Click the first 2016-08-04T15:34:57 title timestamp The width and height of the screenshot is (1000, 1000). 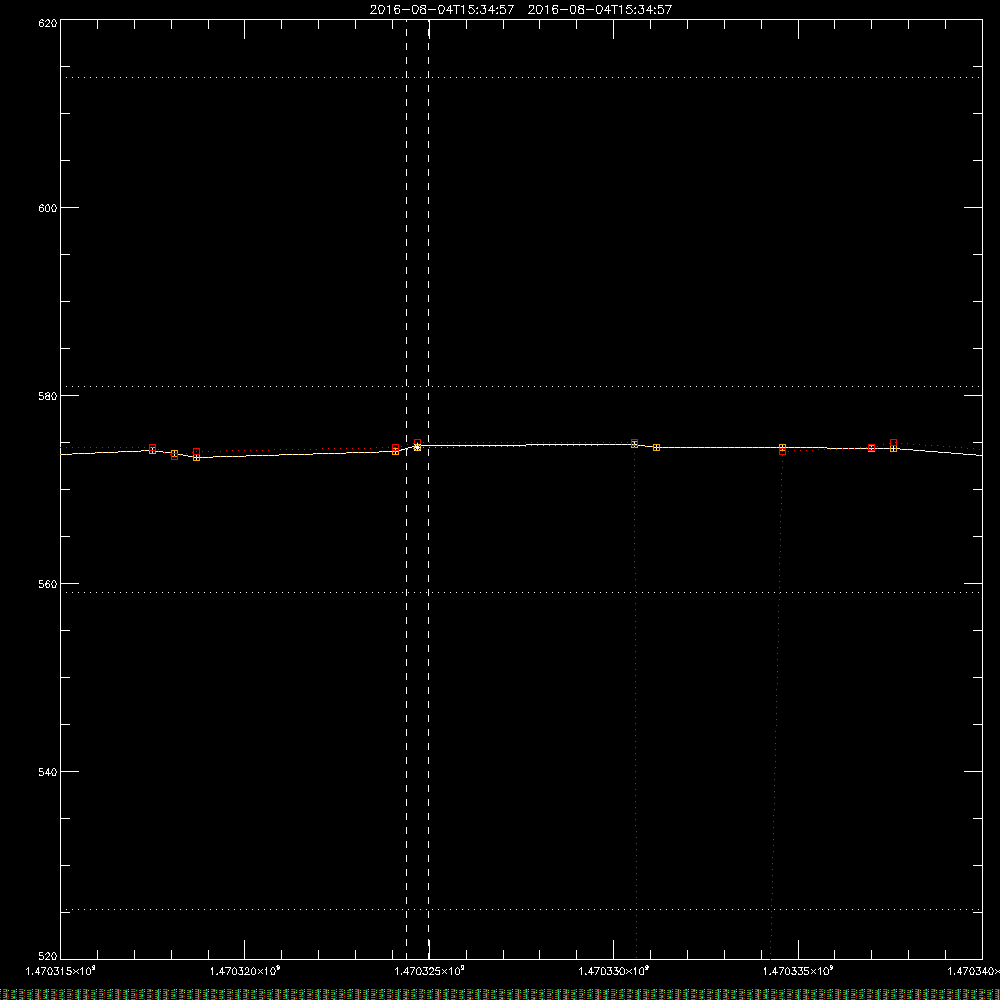(442, 10)
